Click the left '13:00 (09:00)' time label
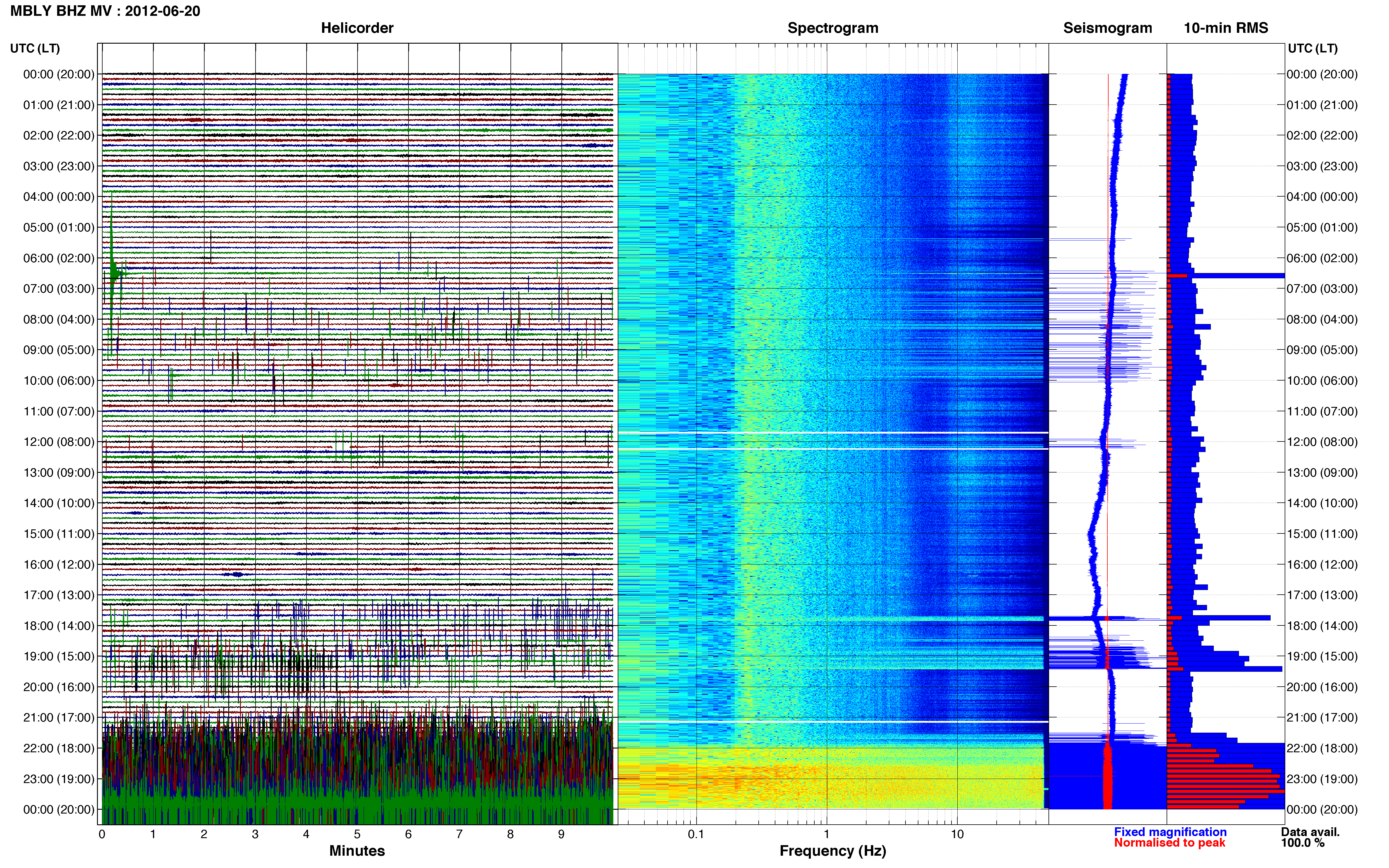 coord(59,473)
